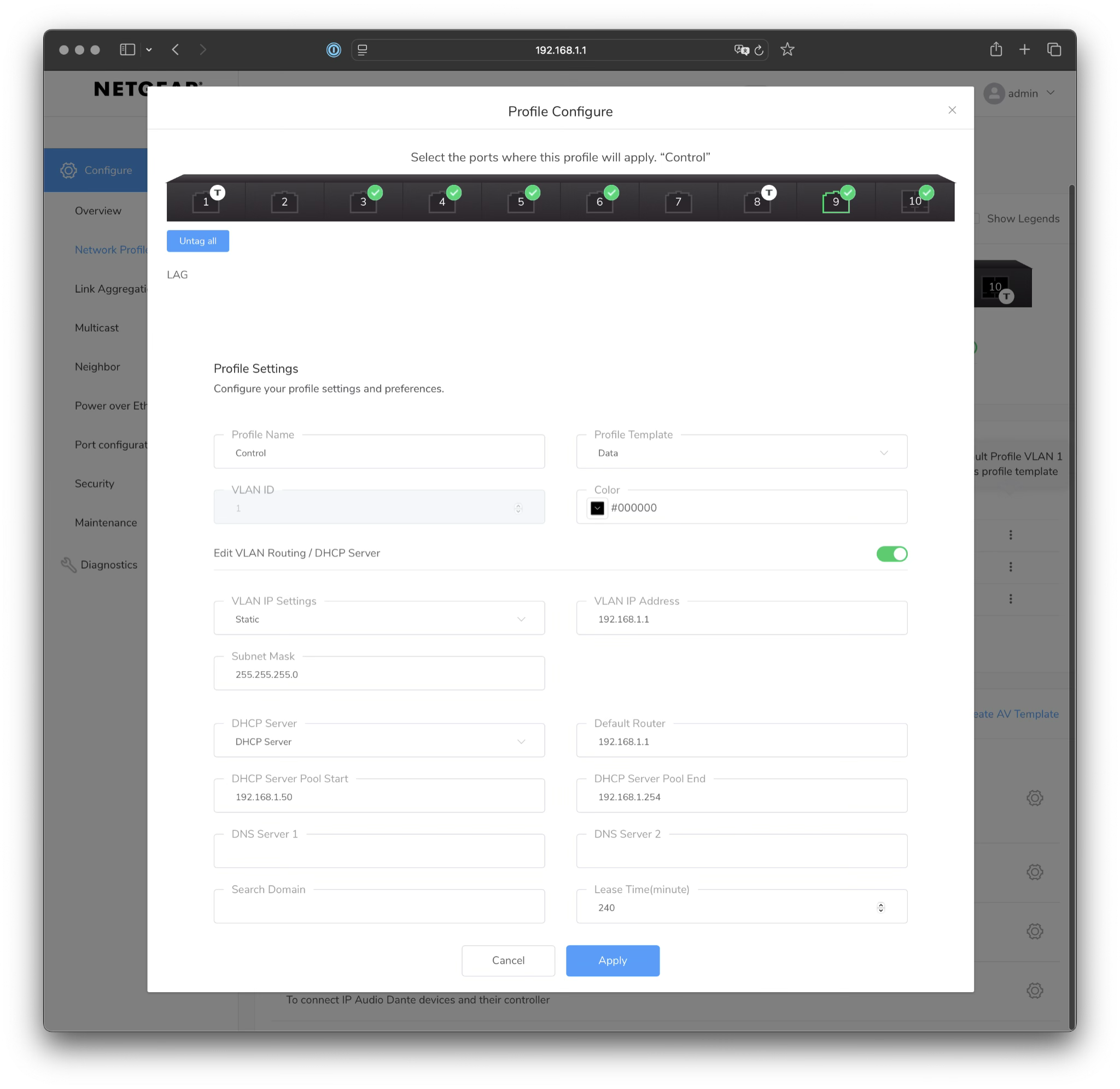This screenshot has height=1089, width=1120.
Task: Click the address bar showing 192.168.1.1
Action: click(560, 49)
